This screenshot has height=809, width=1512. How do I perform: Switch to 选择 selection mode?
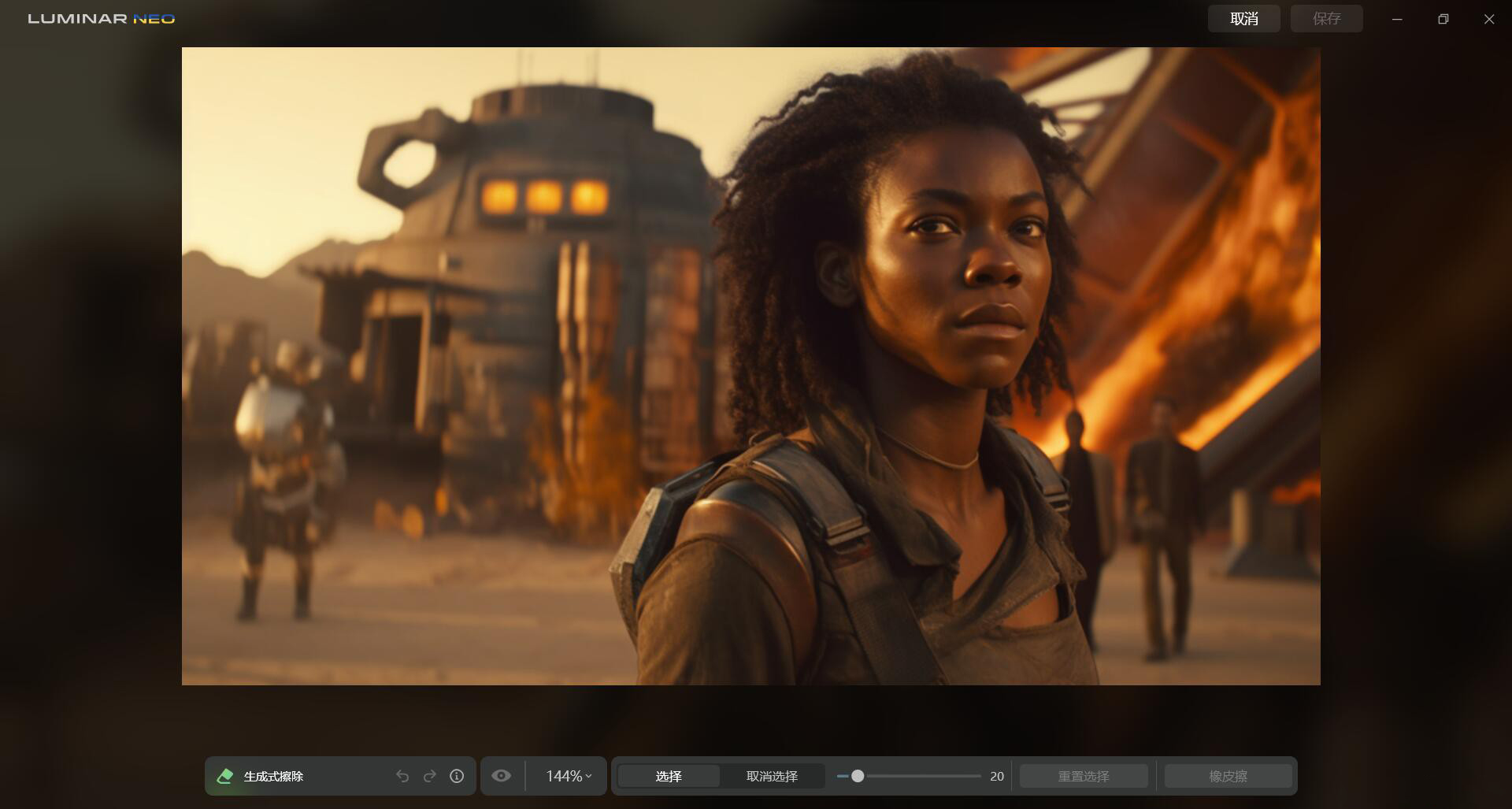point(669,776)
